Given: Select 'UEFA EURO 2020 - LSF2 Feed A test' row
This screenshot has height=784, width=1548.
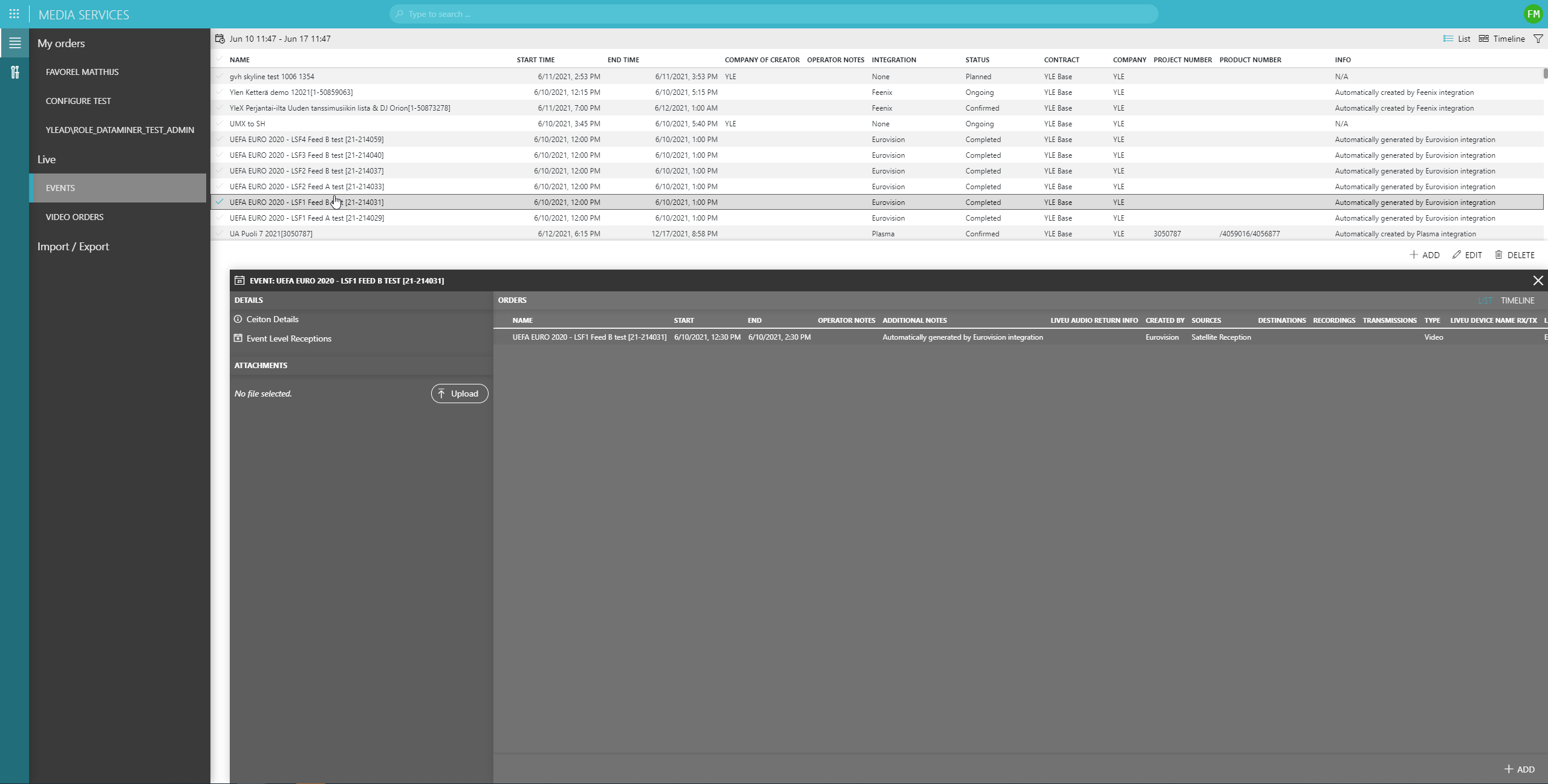Looking at the screenshot, I should (877, 187).
